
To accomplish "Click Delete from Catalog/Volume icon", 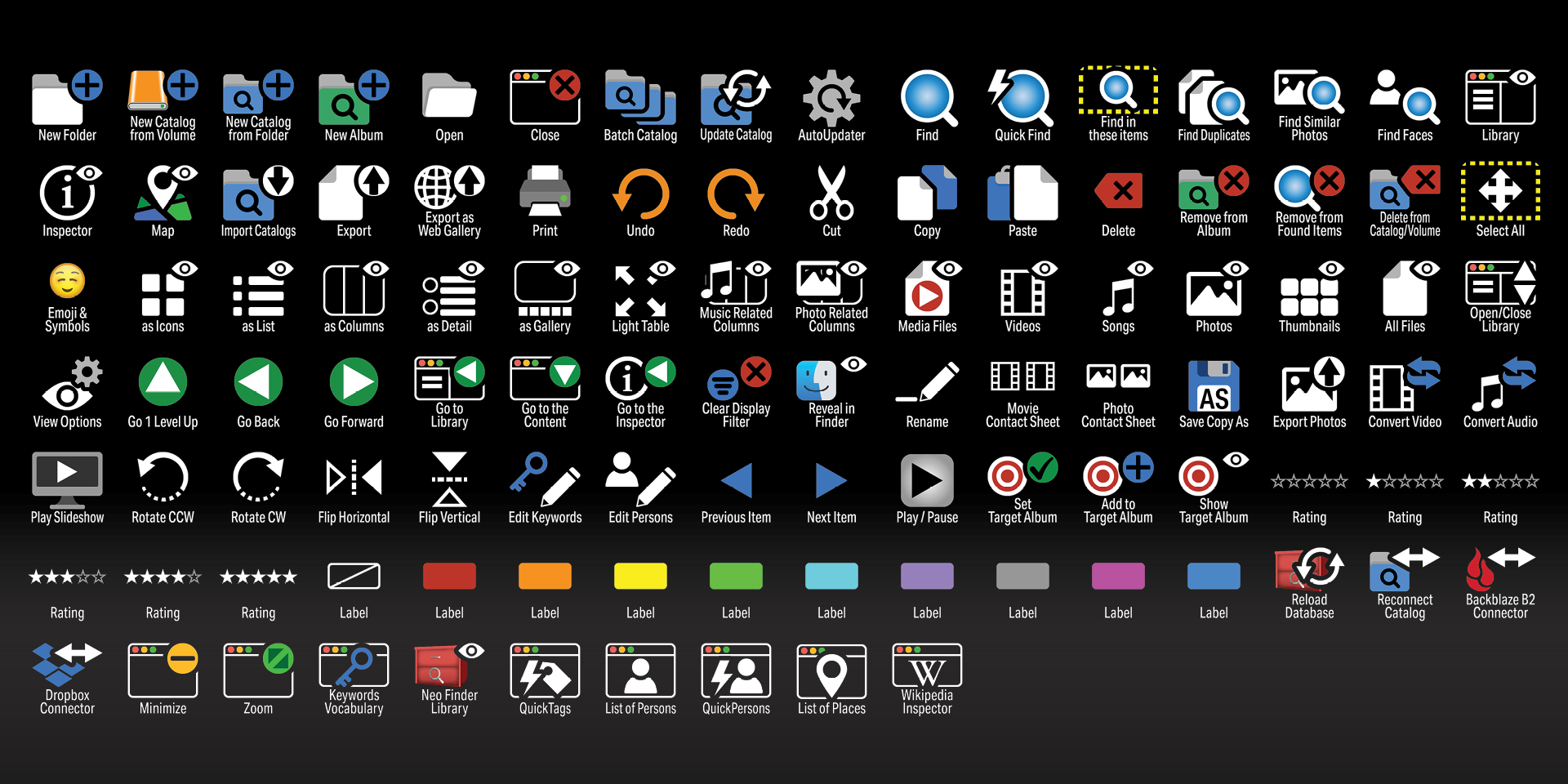I will [1405, 186].
